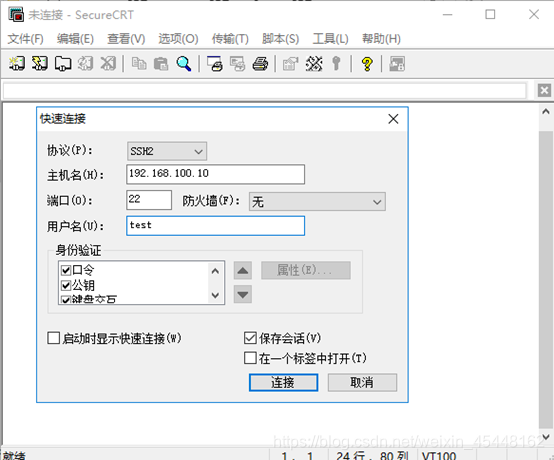The image size is (554, 460).
Task: Open the 选项(O) menu
Action: click(x=178, y=39)
